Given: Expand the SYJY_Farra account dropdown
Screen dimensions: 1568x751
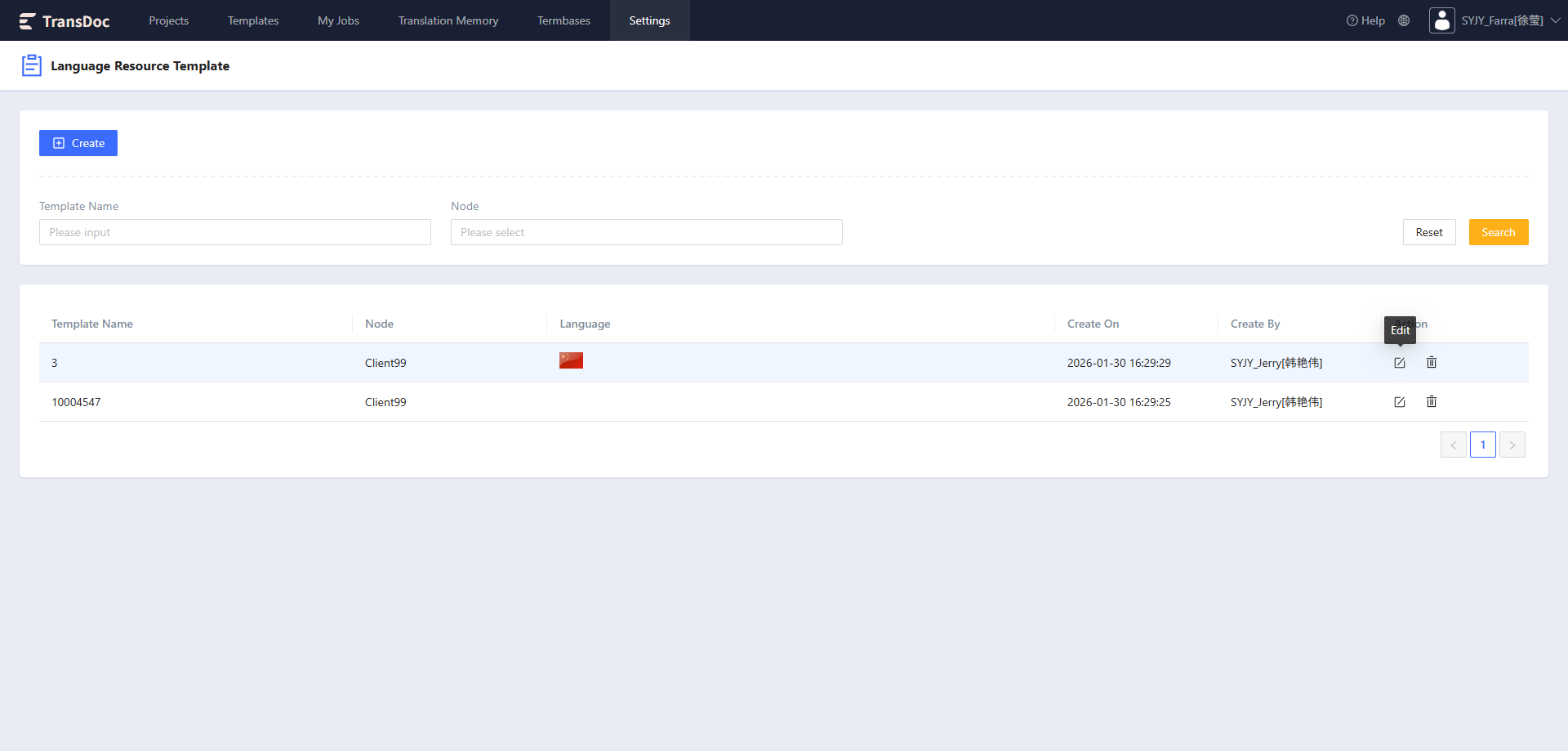Looking at the screenshot, I should [x=1511, y=20].
